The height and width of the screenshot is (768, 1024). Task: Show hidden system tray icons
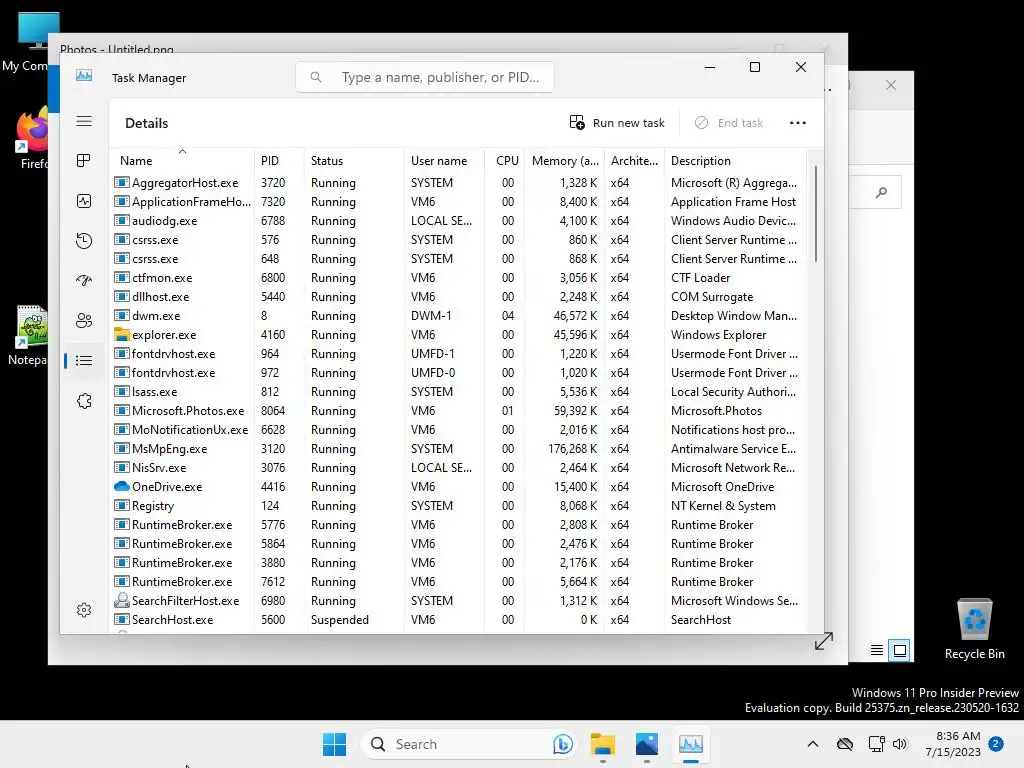coord(812,744)
